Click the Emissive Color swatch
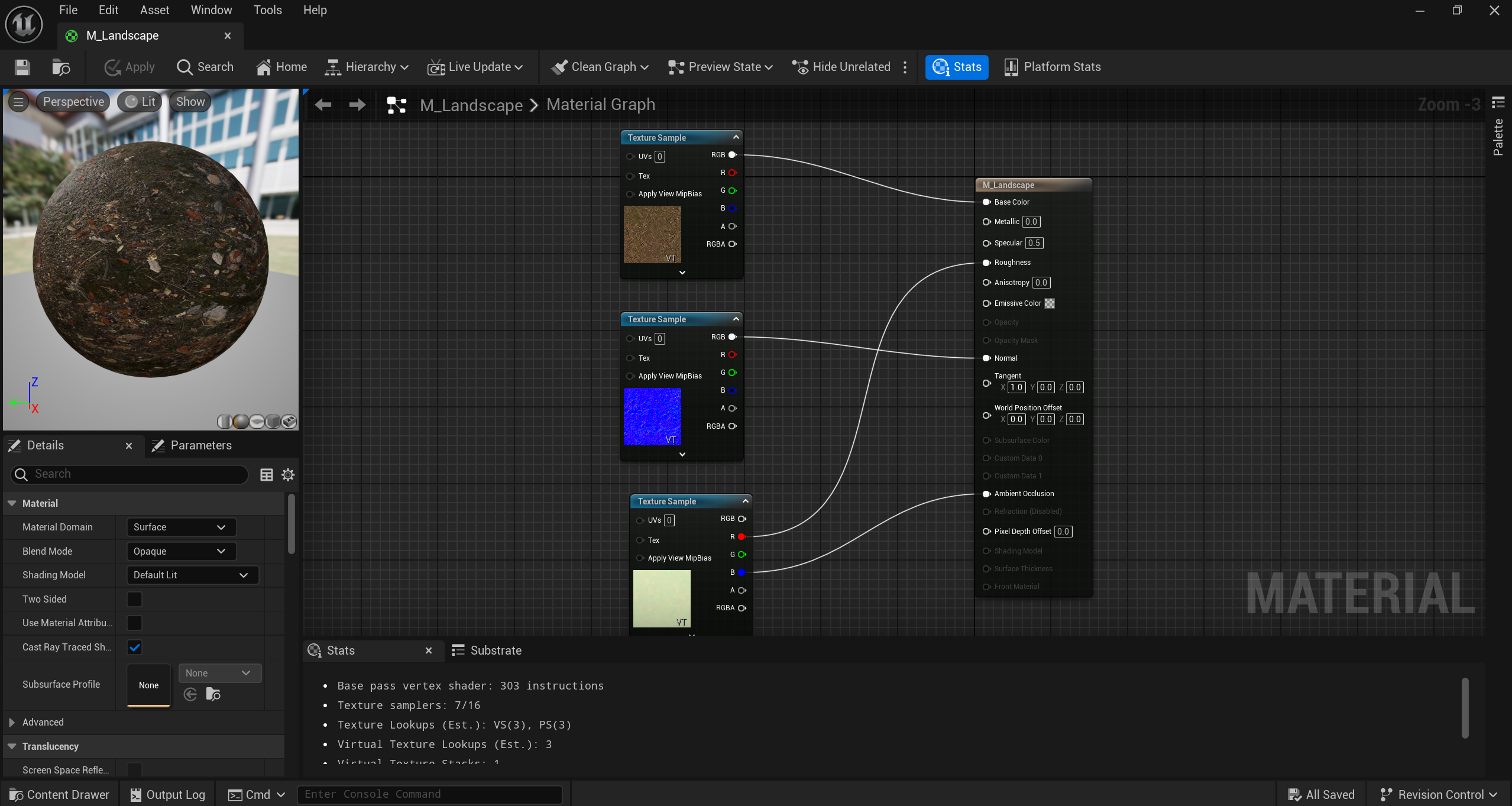This screenshot has width=1512, height=806. coord(1050,303)
